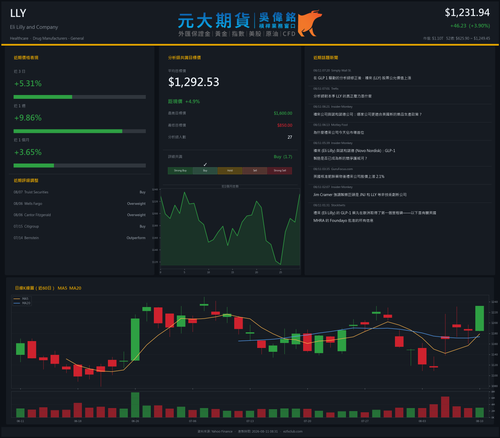This screenshot has width=500, height=438.
Task: Open the Simply Wall St GLP-1 news headline
Action: tap(362, 78)
